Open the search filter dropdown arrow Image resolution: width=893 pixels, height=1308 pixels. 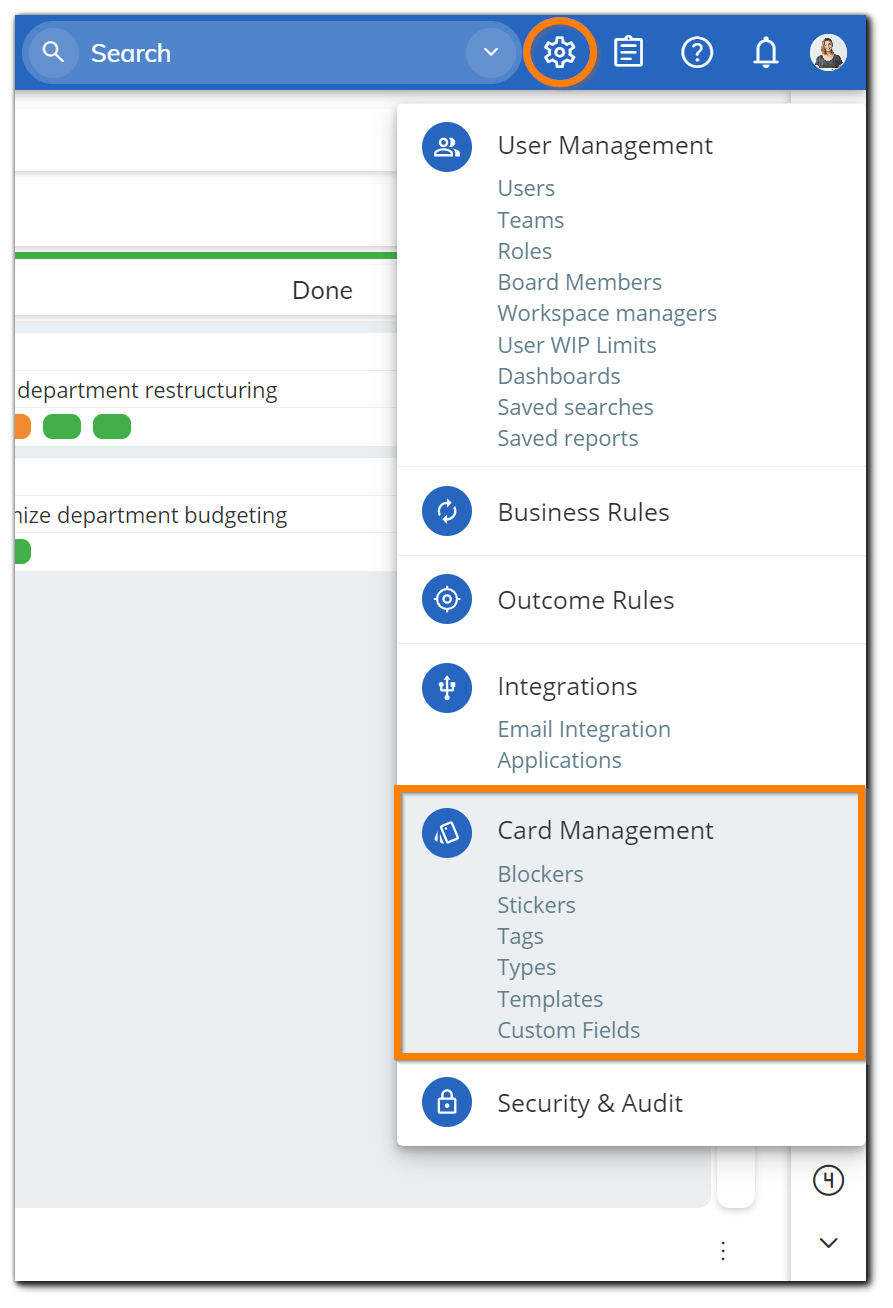489,52
